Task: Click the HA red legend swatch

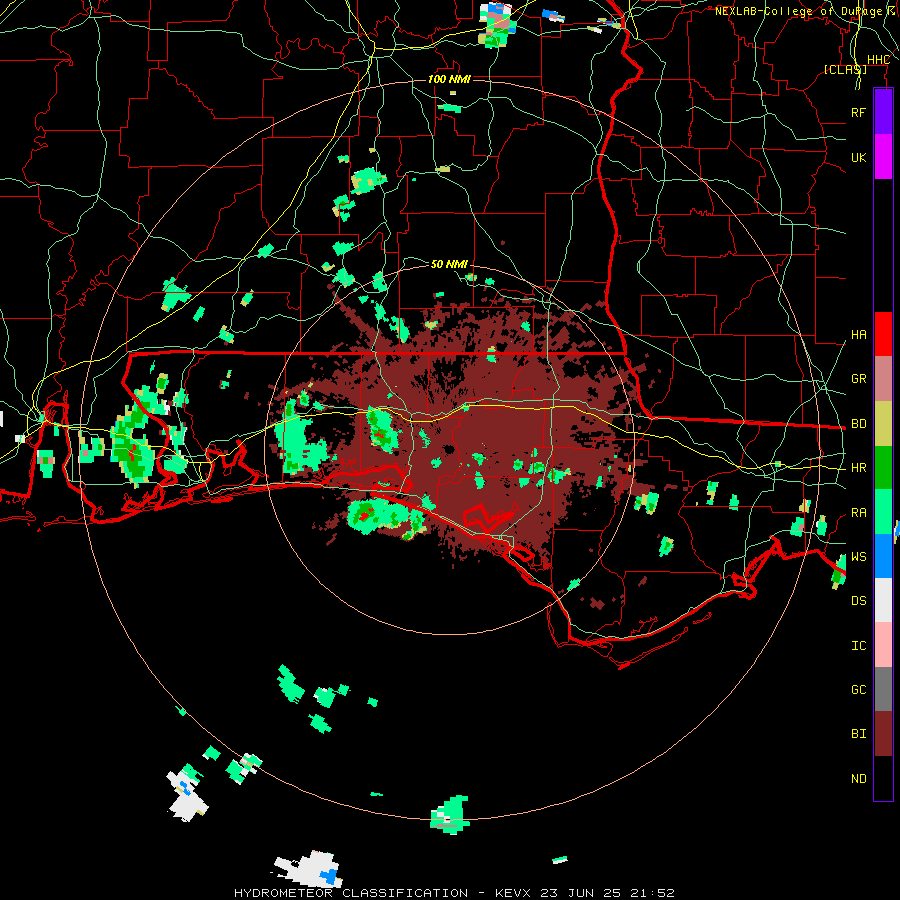Action: (x=883, y=334)
